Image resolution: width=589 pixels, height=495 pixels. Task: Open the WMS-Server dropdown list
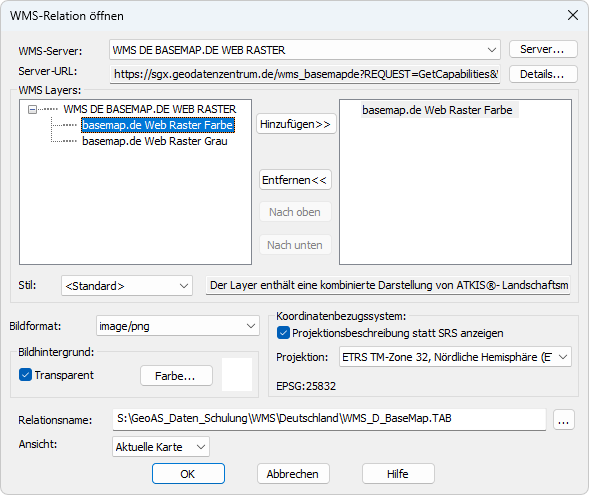click(305, 50)
